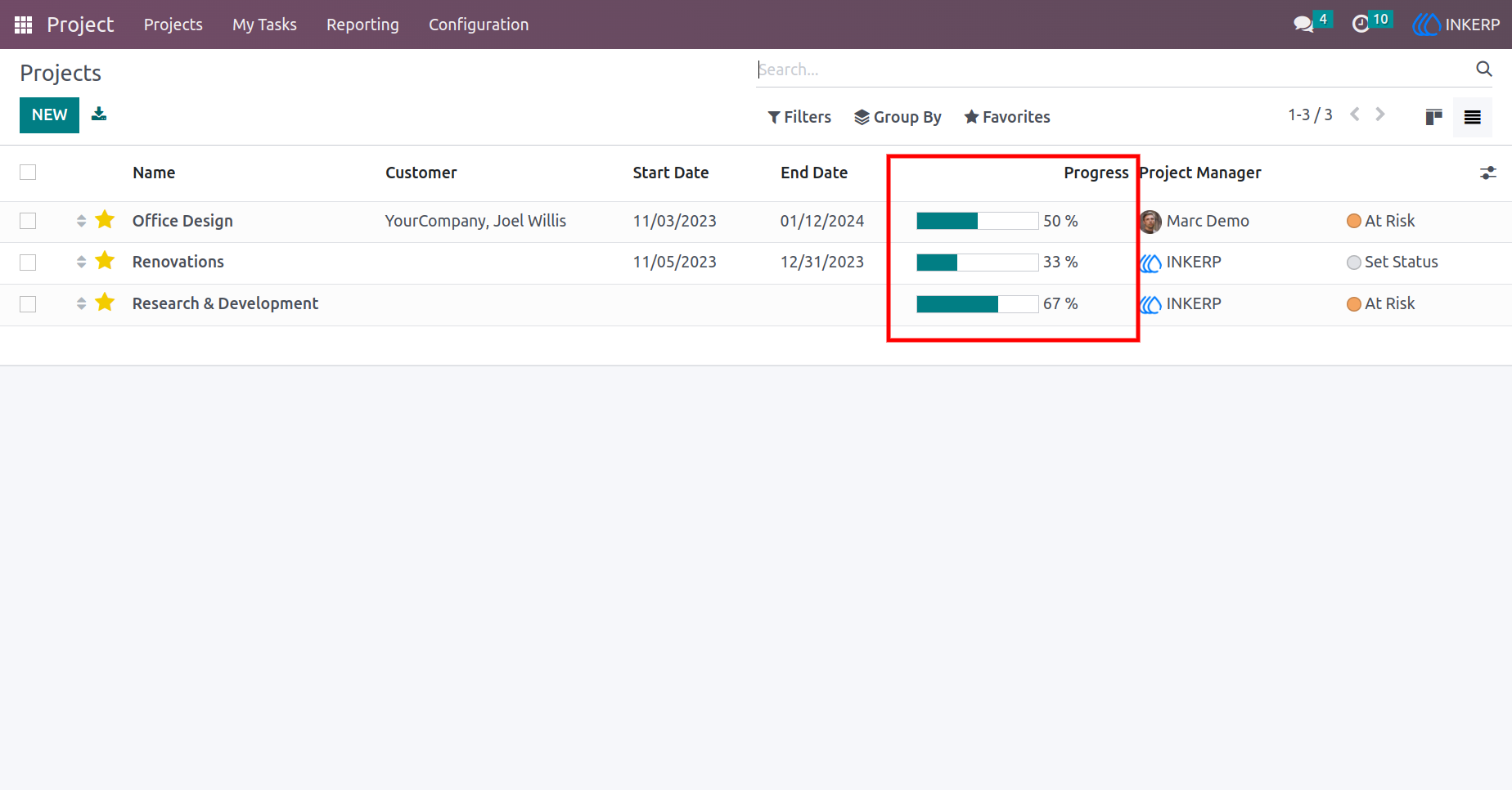
Task: Open the activities clock icon
Action: click(x=1361, y=25)
